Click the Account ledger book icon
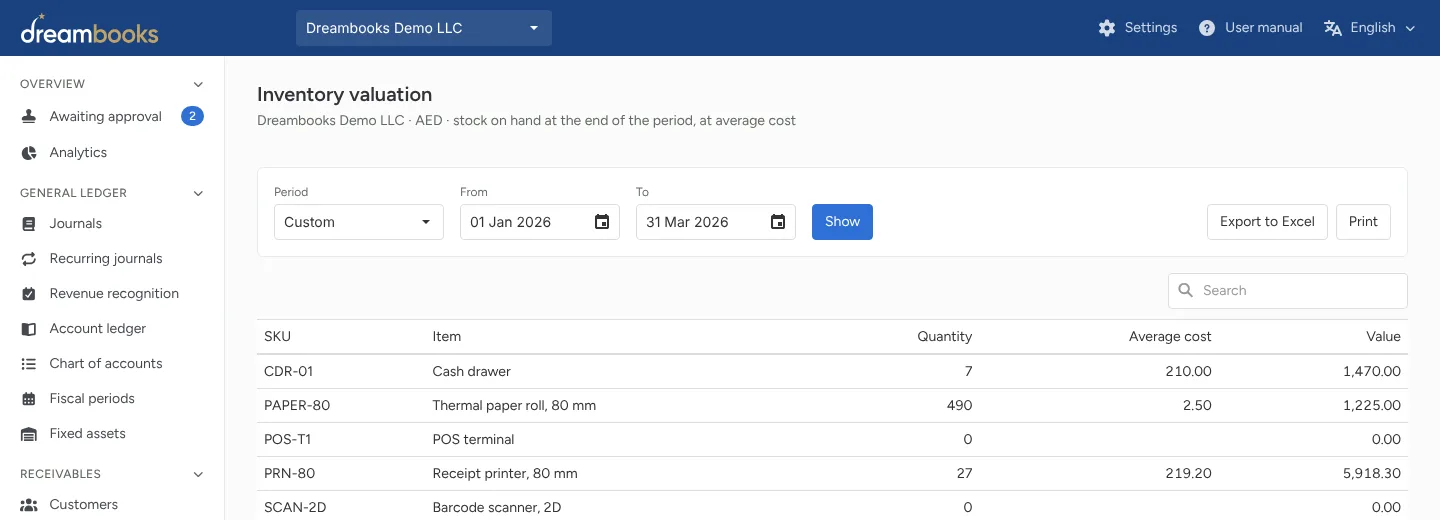The width and height of the screenshot is (1440, 520). click(x=29, y=329)
